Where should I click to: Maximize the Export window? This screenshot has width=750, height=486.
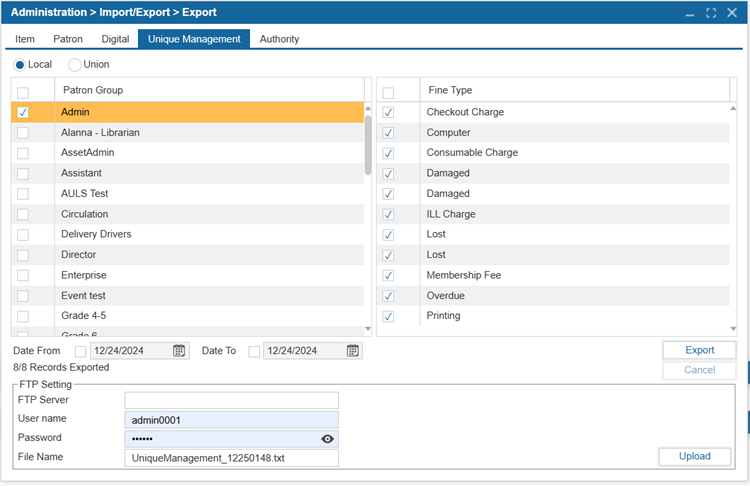[x=711, y=13]
